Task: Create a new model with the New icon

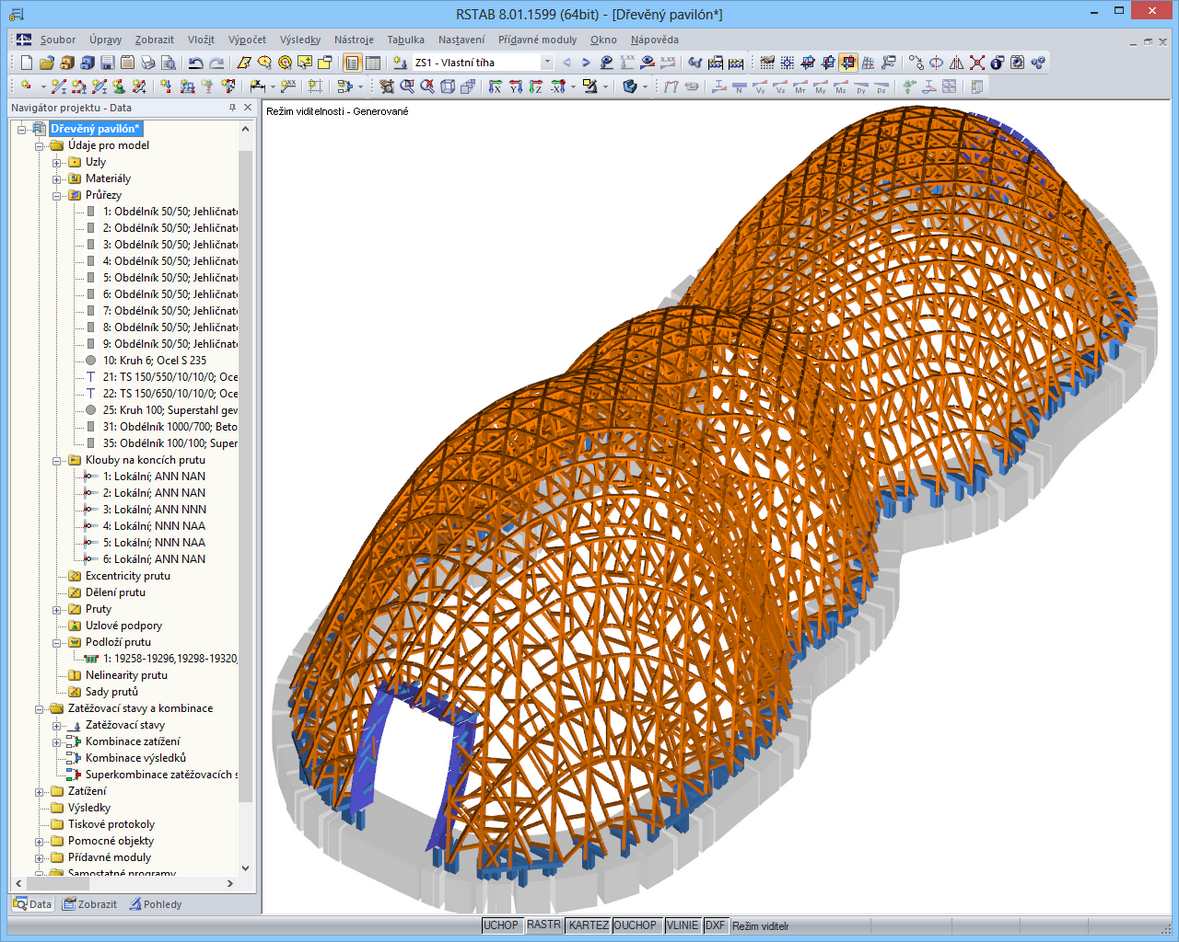Action: click(26, 62)
